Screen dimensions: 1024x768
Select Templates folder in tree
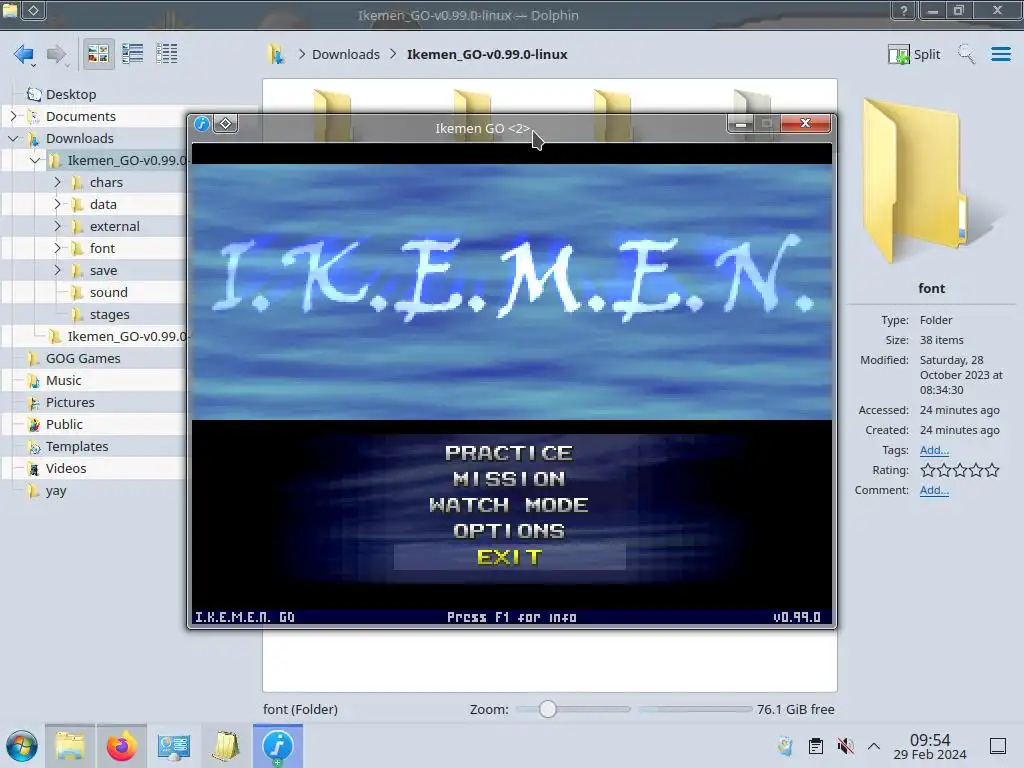(76, 446)
